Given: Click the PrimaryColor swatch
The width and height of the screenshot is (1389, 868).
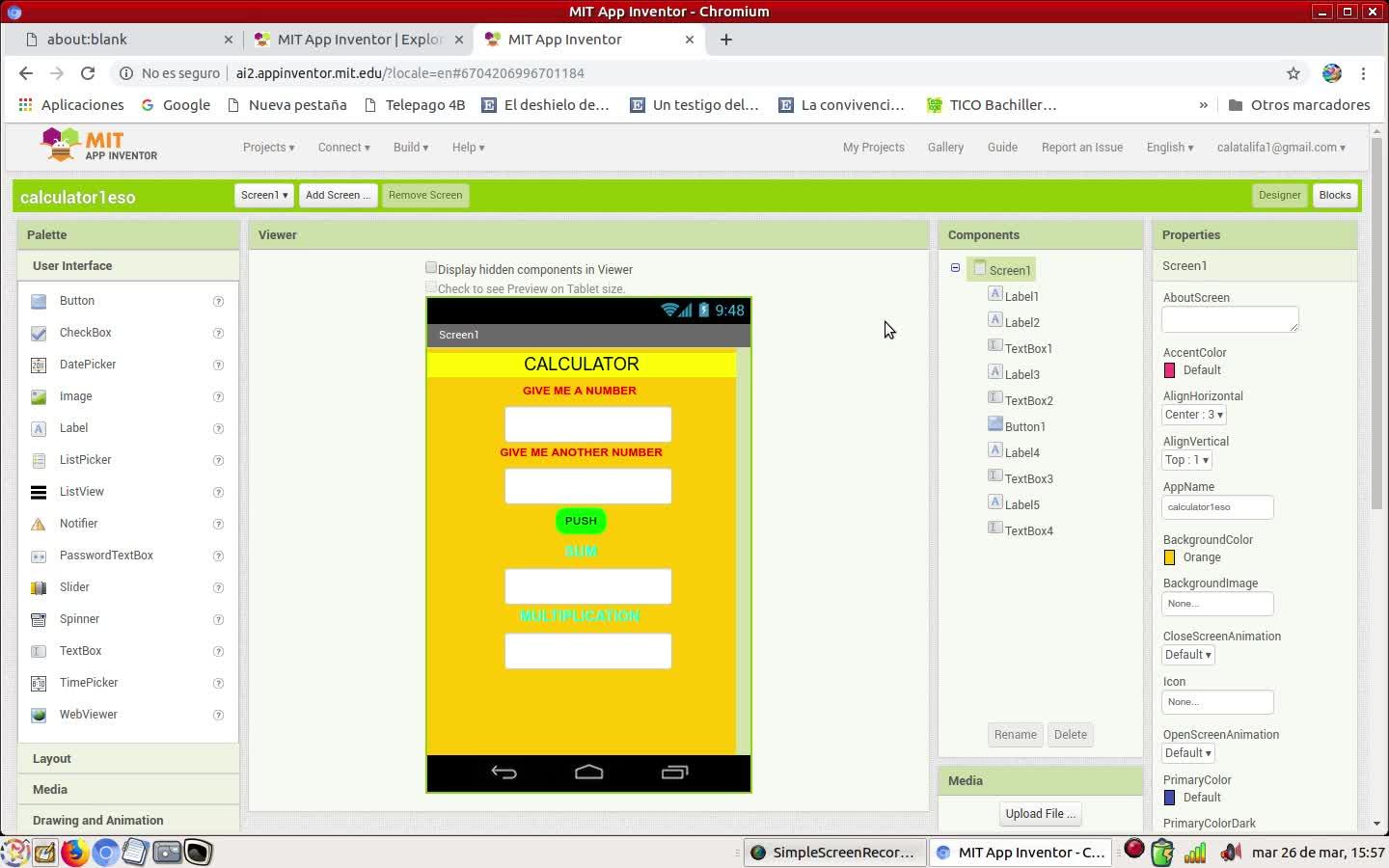Looking at the screenshot, I should coord(1170,798).
